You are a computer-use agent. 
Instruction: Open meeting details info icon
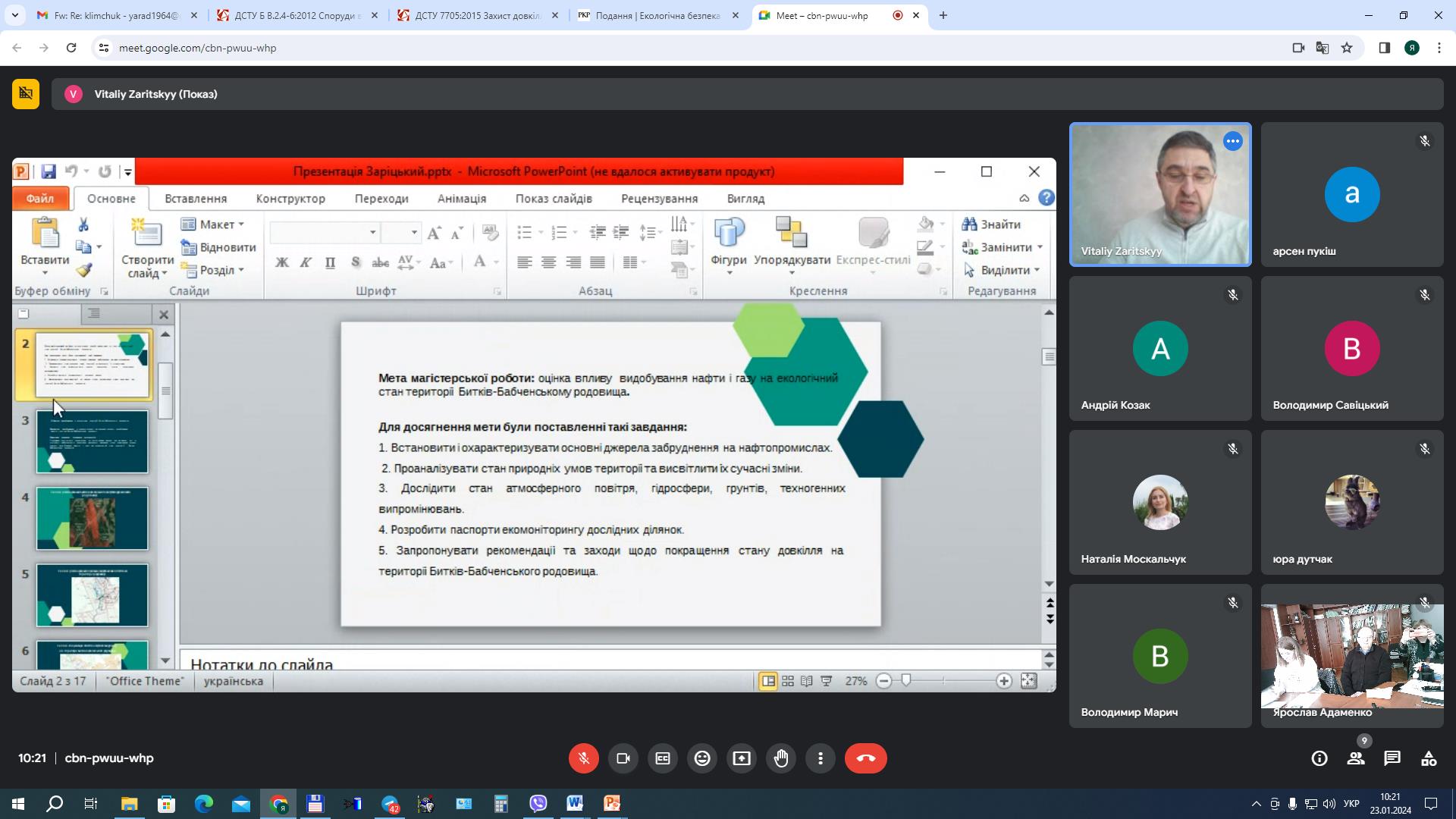[x=1319, y=758]
